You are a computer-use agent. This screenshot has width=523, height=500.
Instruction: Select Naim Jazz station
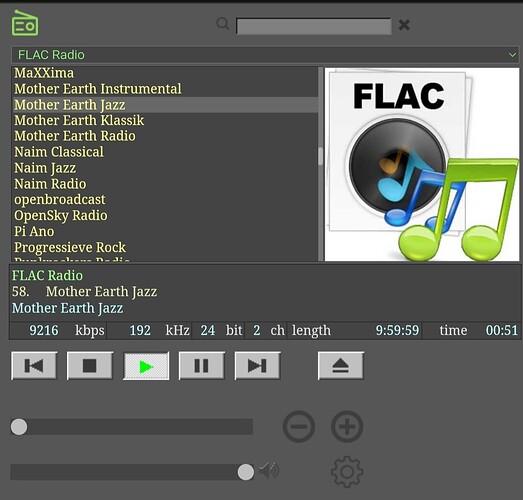click(x=45, y=168)
